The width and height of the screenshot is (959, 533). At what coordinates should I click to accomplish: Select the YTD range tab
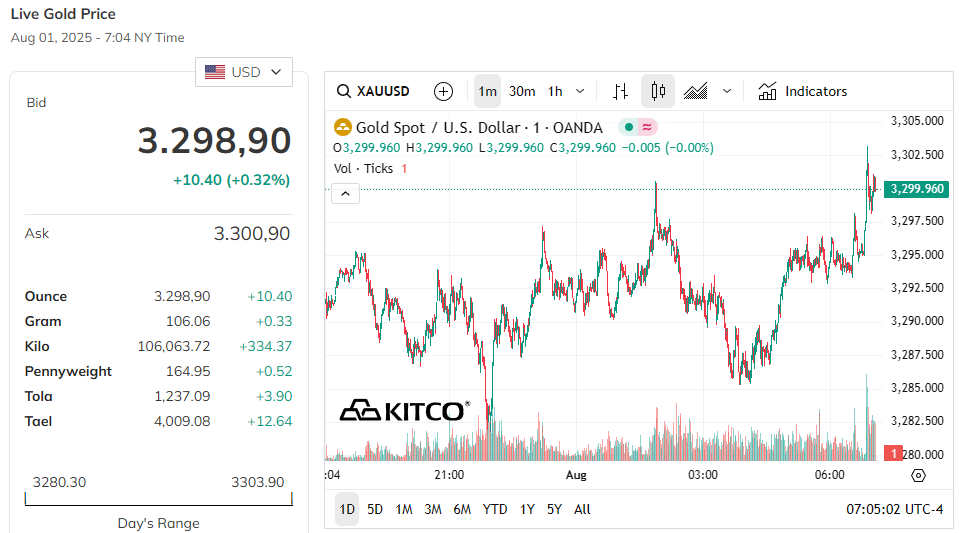click(494, 509)
